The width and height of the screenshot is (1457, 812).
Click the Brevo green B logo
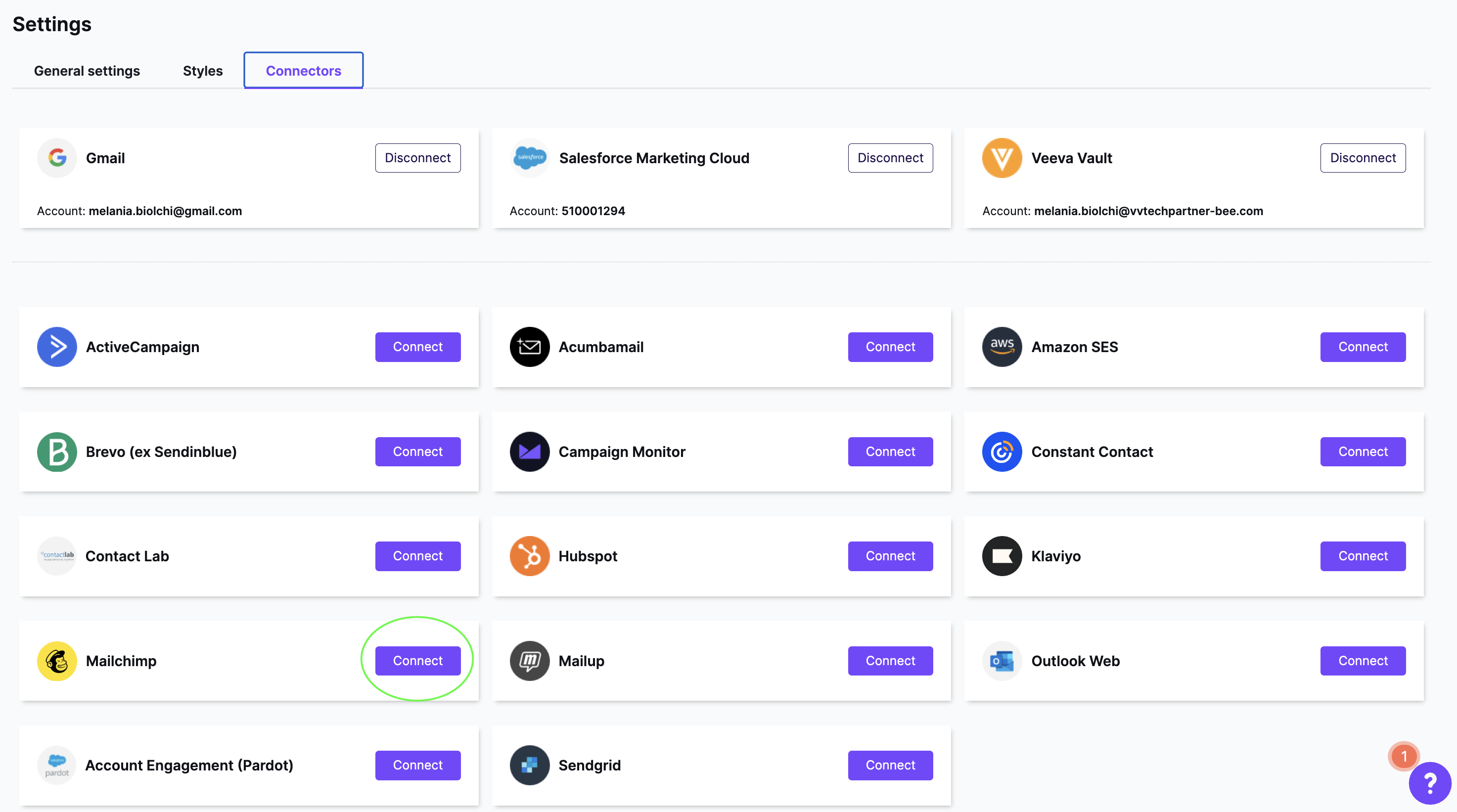click(56, 452)
